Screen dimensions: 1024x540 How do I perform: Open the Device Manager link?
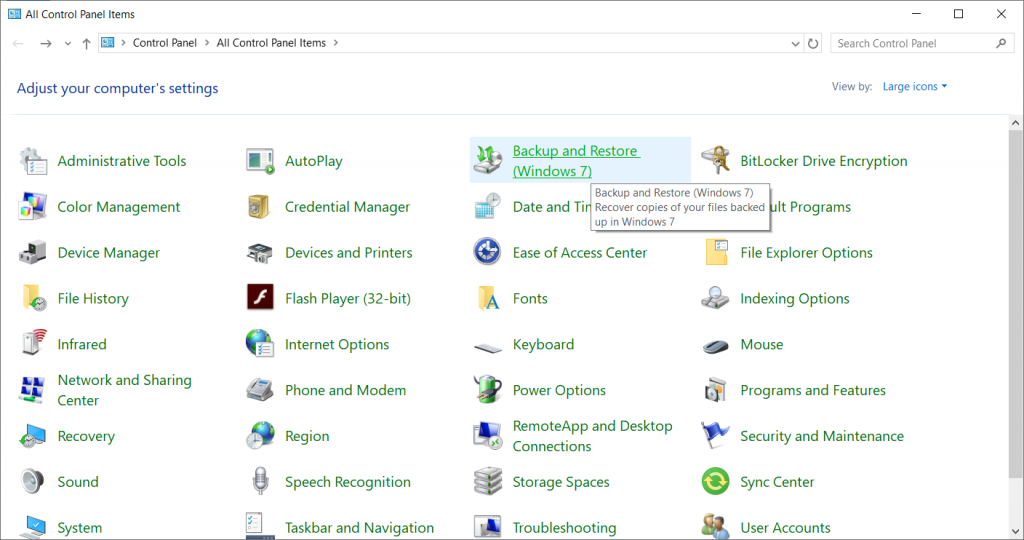108,253
